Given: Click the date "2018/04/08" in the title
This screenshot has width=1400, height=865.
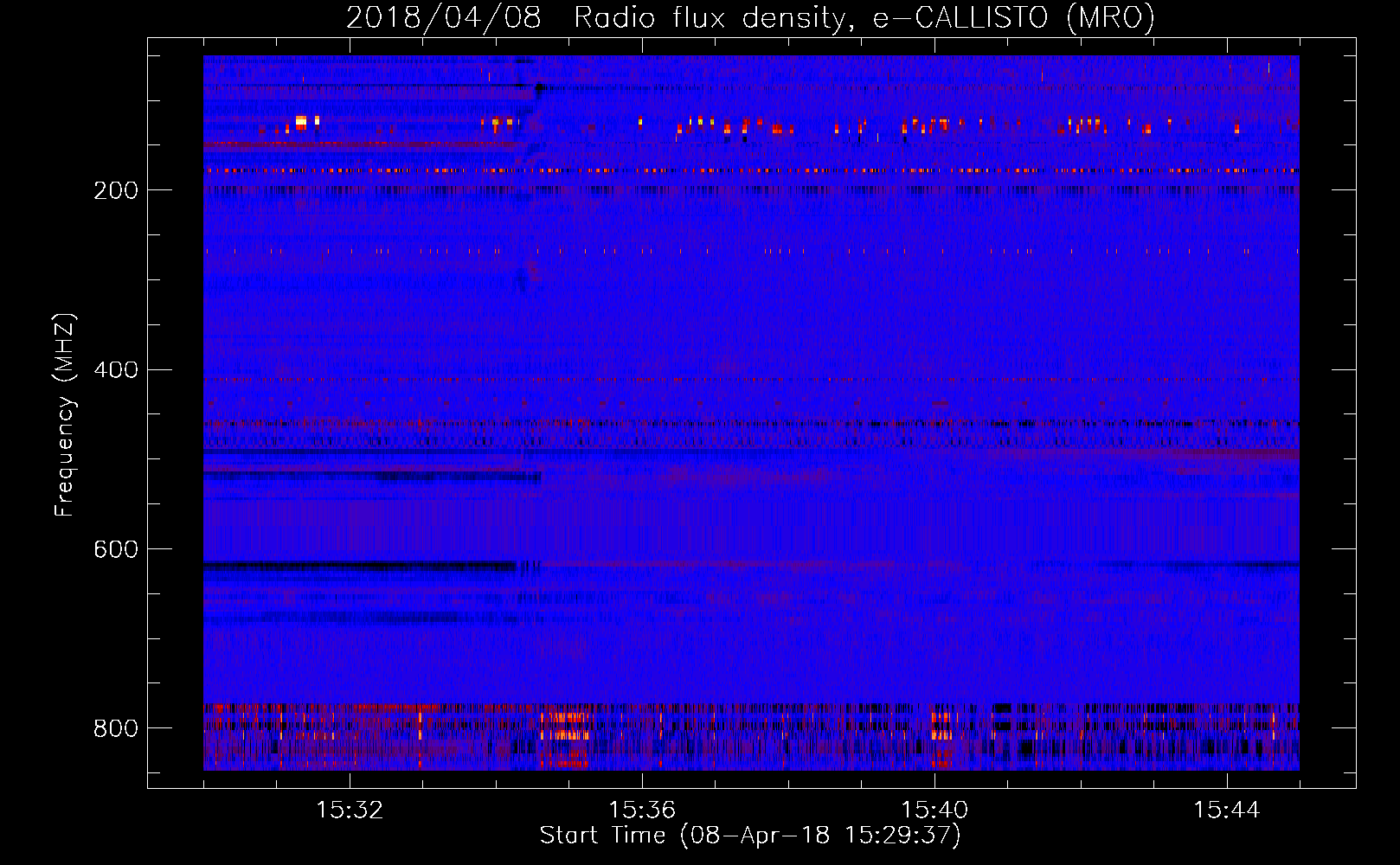Looking at the screenshot, I should click(443, 17).
